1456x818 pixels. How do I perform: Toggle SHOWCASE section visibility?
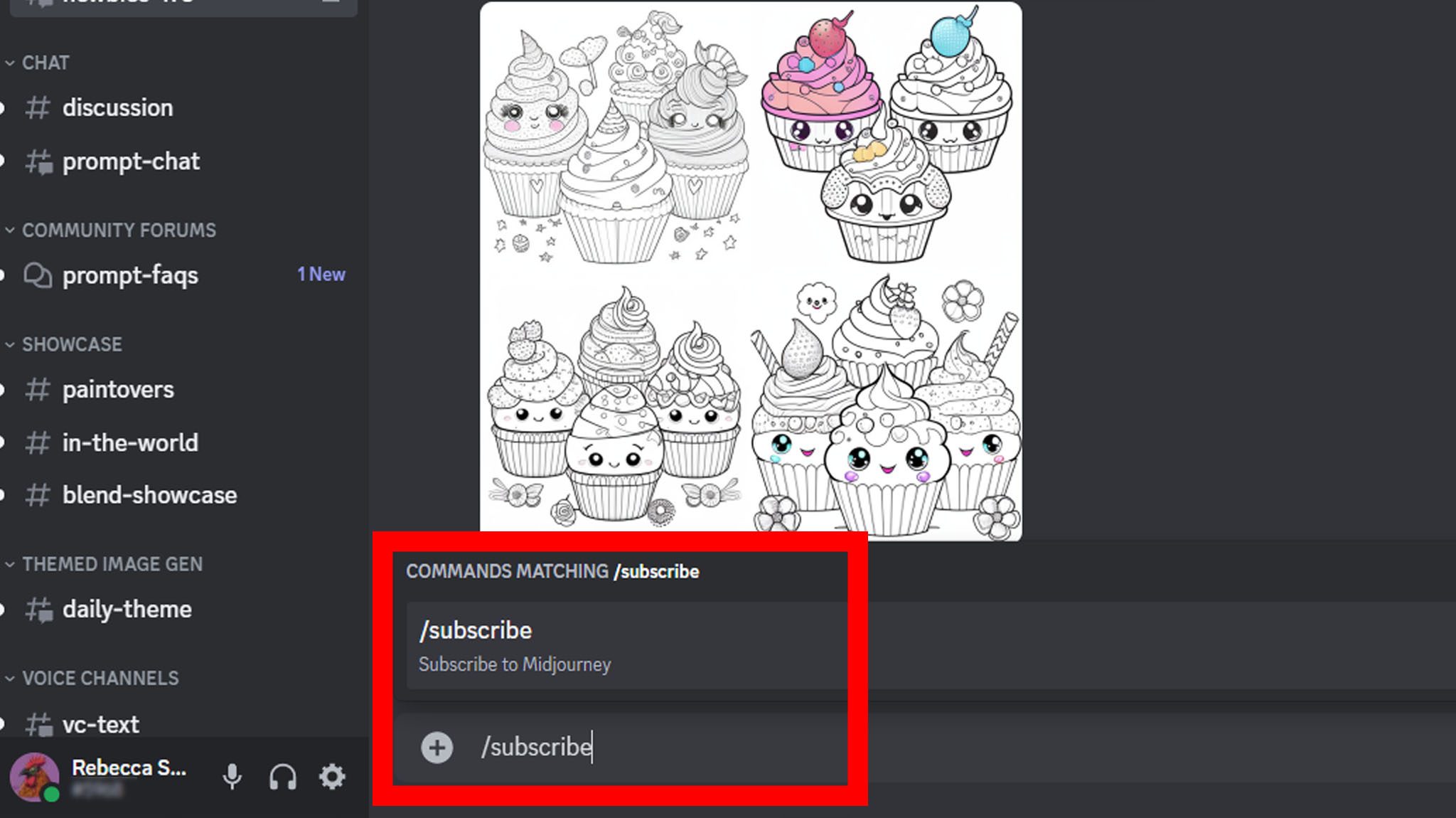coord(70,344)
